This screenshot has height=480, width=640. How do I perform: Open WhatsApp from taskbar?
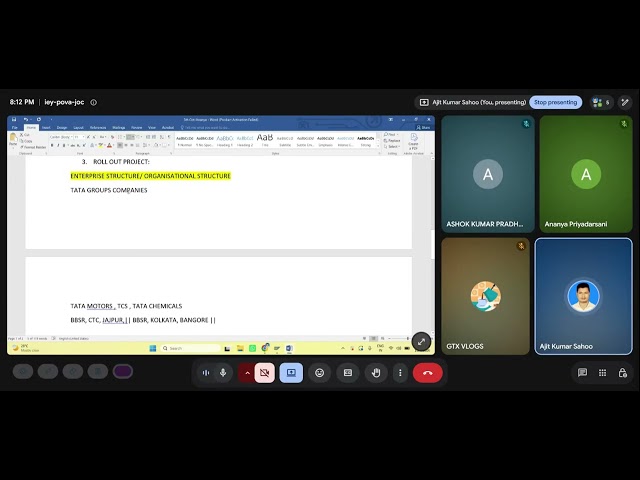(253, 348)
